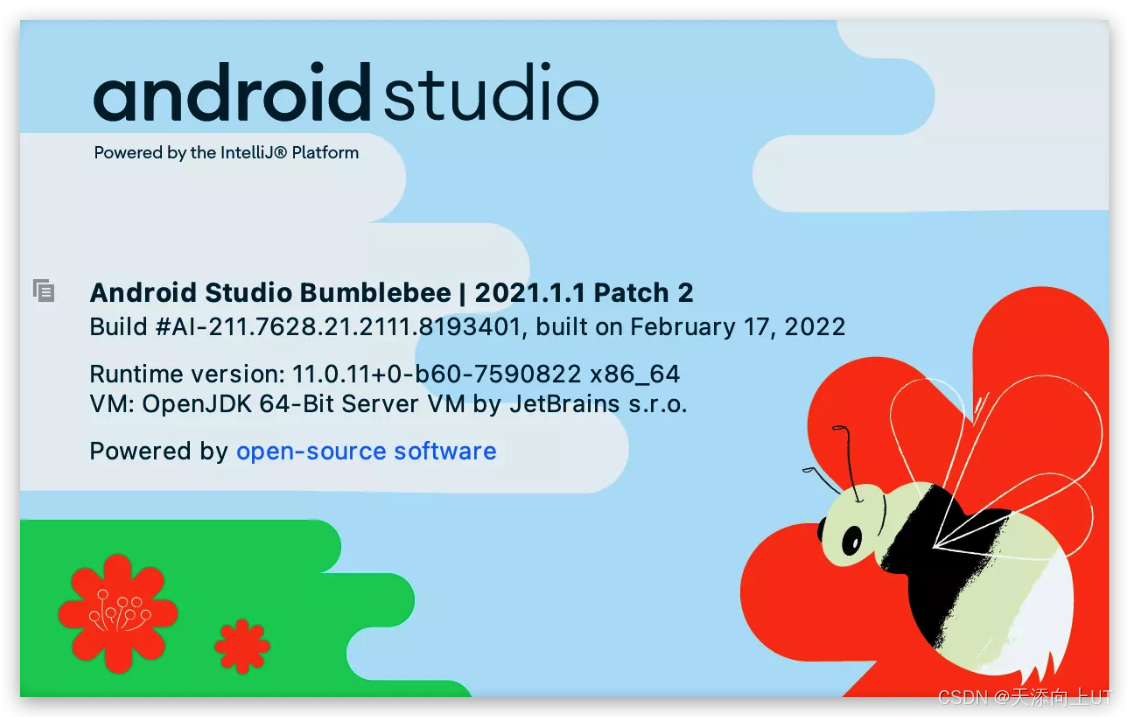The image size is (1129, 717).
Task: Select the 'Android Studio Bumblebee | 2021.1.1 Patch 2' heading
Action: tap(392, 293)
